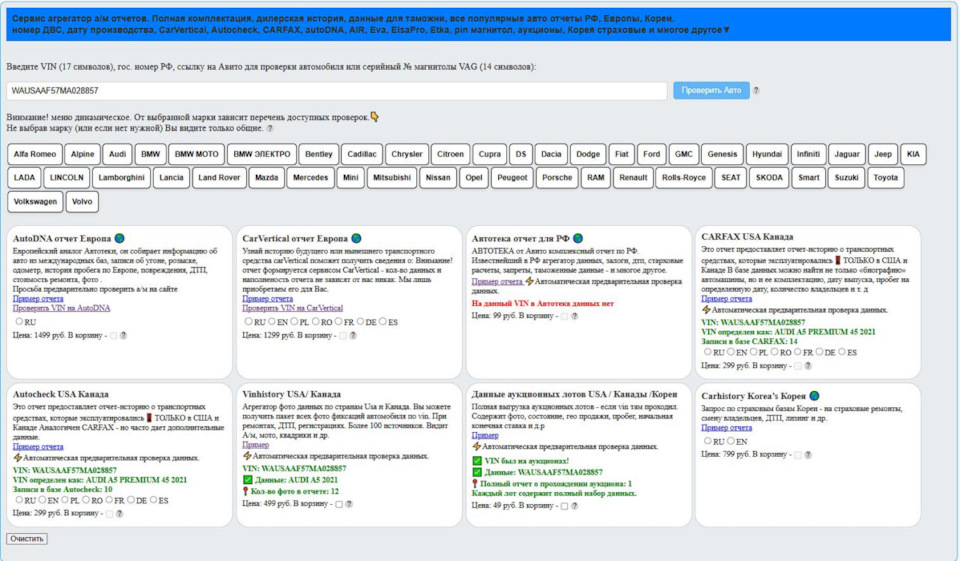Select the ES radio button in the CarVertical card
The image size is (960, 561).
[383, 322]
